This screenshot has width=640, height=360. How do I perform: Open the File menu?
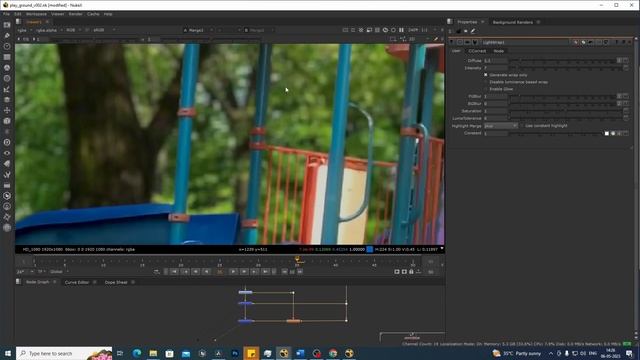(x=7, y=14)
